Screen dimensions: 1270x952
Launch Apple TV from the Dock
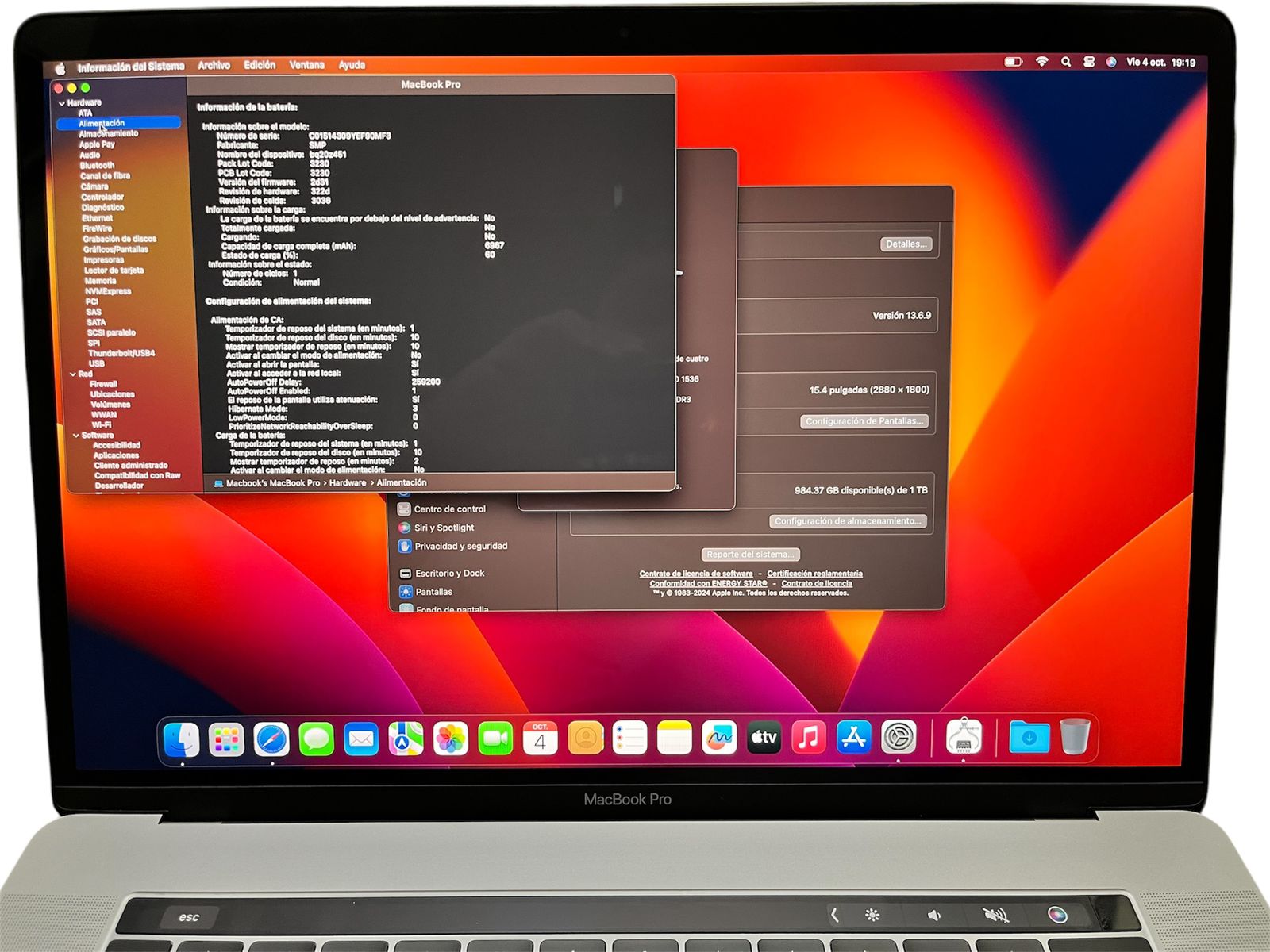pos(764,739)
